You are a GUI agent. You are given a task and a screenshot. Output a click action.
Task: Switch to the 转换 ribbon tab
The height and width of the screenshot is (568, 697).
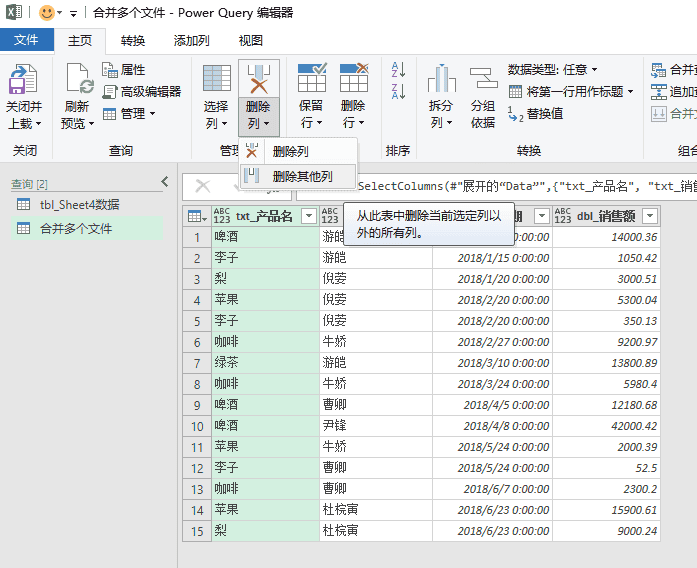tap(133, 40)
